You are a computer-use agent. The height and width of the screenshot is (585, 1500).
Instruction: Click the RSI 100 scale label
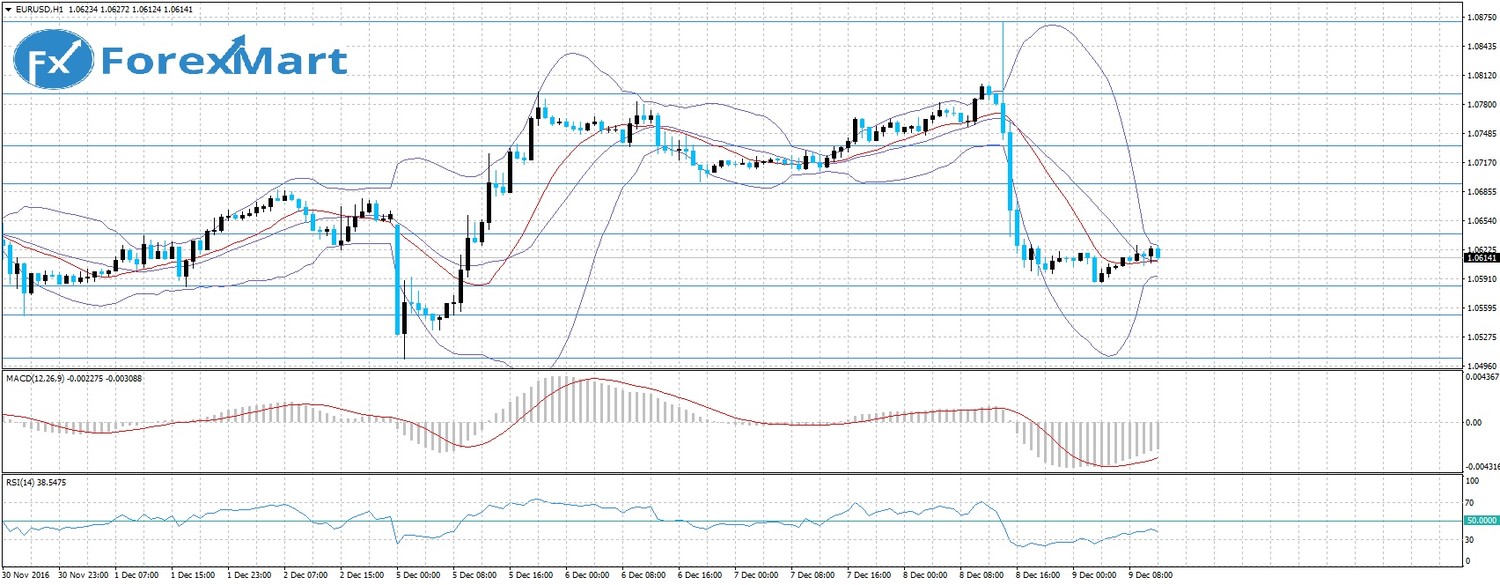tap(1471, 482)
